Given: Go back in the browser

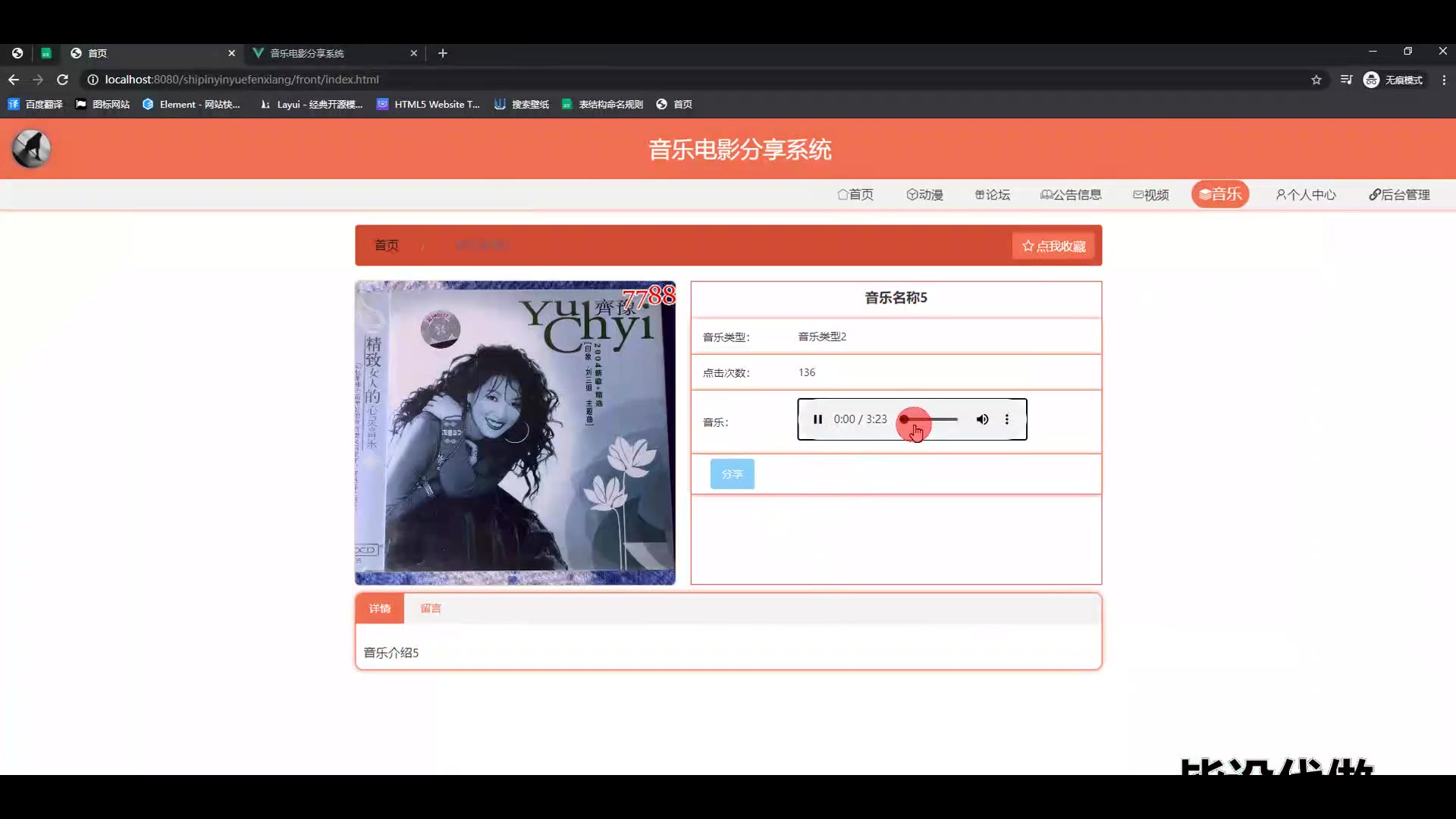Looking at the screenshot, I should pos(14,80).
